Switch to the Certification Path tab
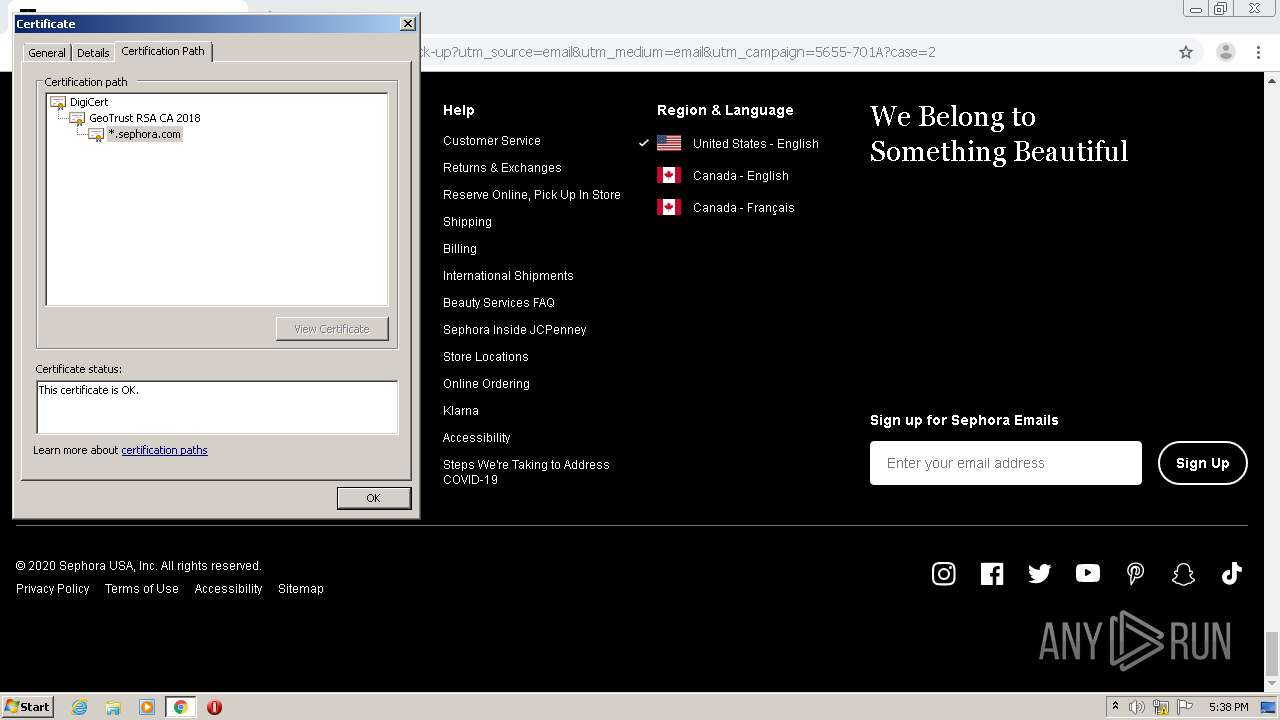The height and width of the screenshot is (720, 1280). point(163,51)
